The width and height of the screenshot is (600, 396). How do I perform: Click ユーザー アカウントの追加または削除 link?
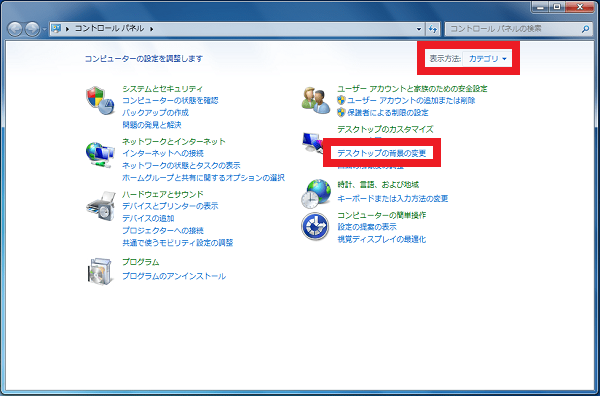[x=411, y=101]
